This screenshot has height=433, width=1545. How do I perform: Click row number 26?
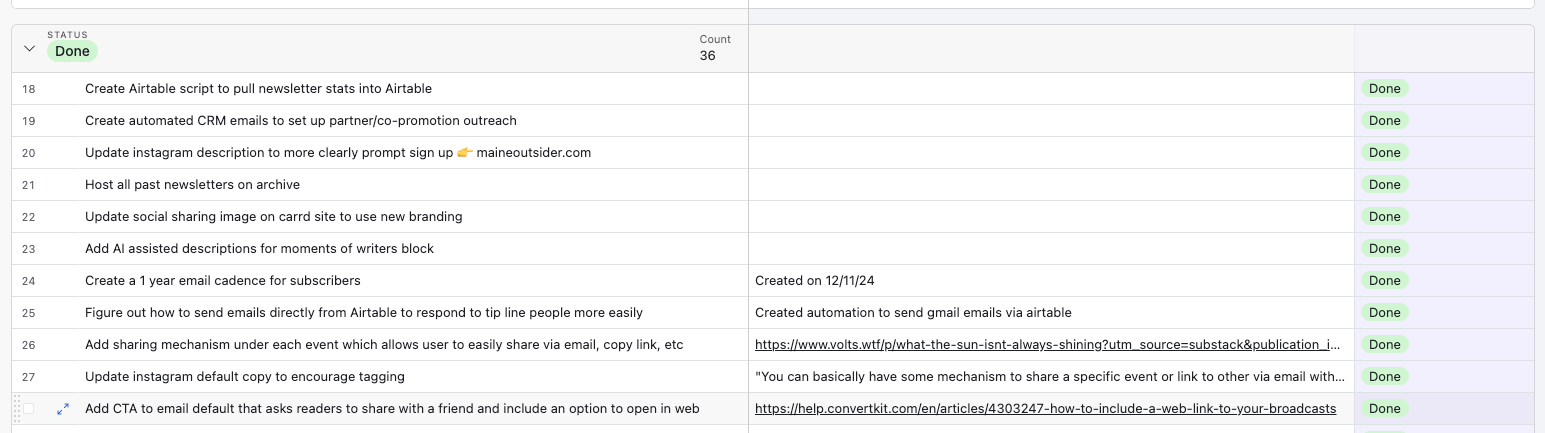[x=28, y=345]
